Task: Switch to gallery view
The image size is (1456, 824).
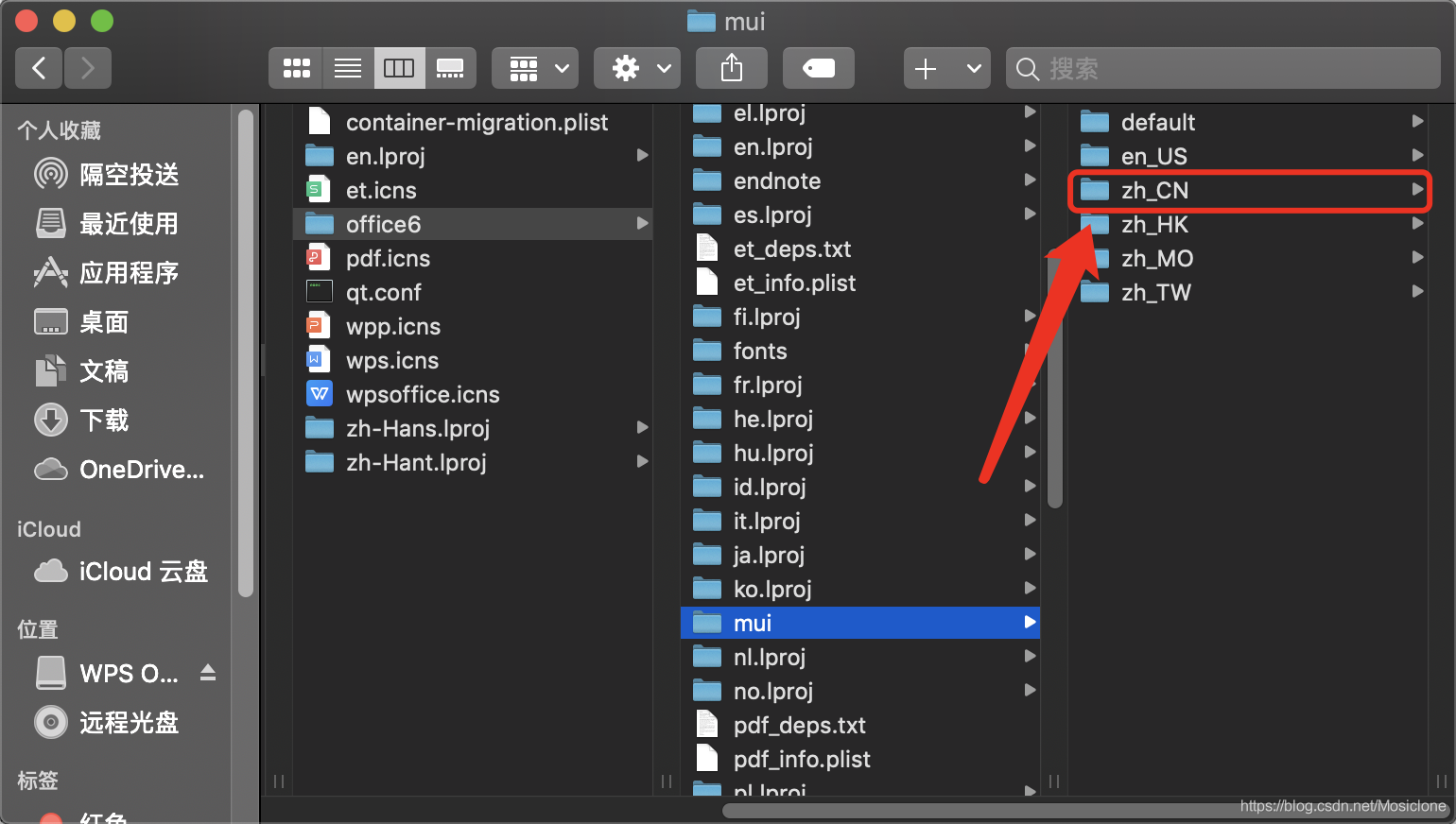Action: point(450,68)
